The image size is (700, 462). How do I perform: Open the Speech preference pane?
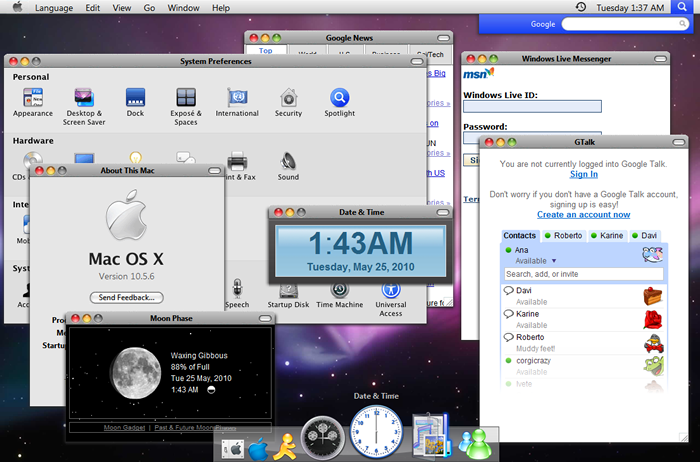237,294
